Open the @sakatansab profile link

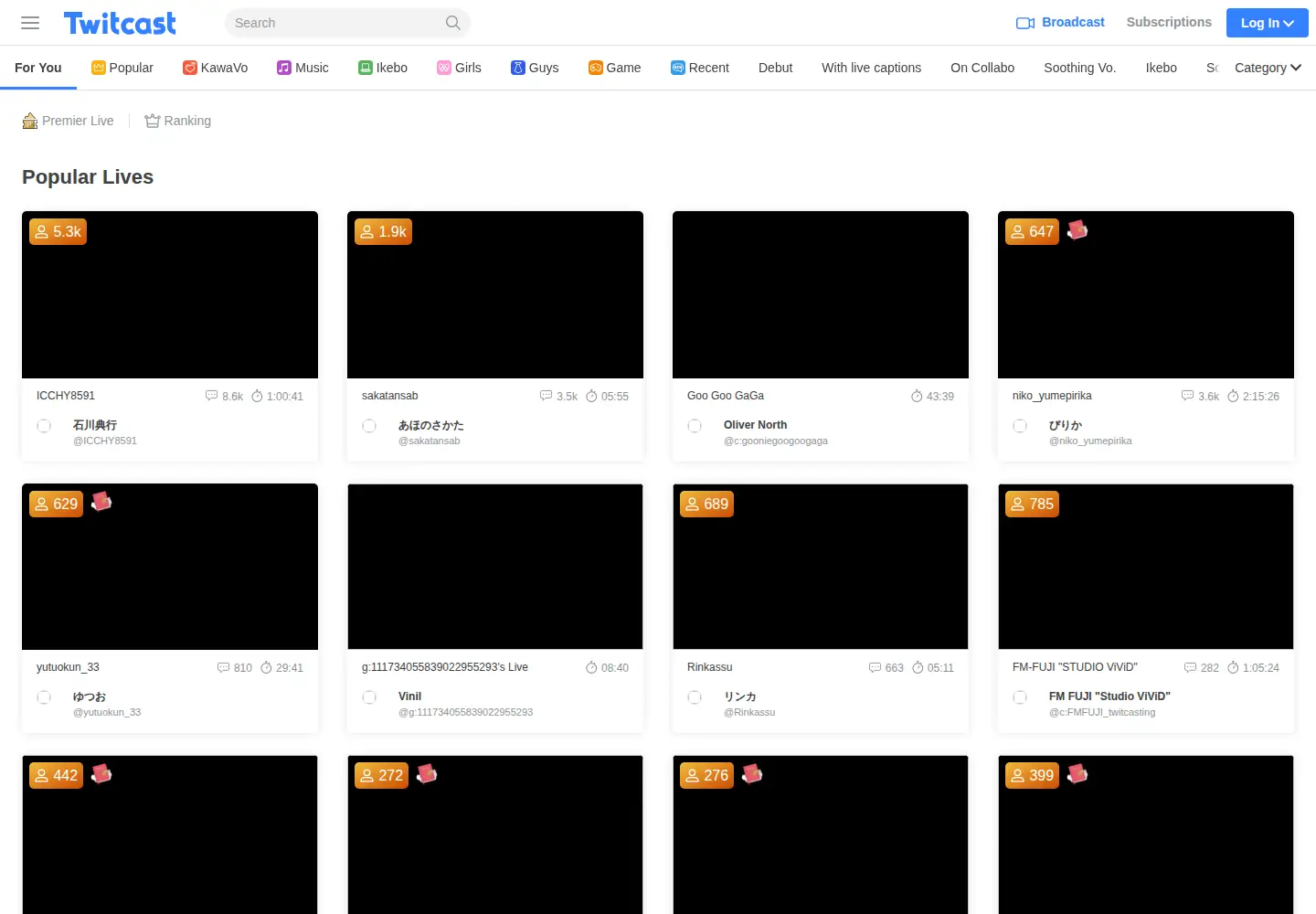click(430, 441)
